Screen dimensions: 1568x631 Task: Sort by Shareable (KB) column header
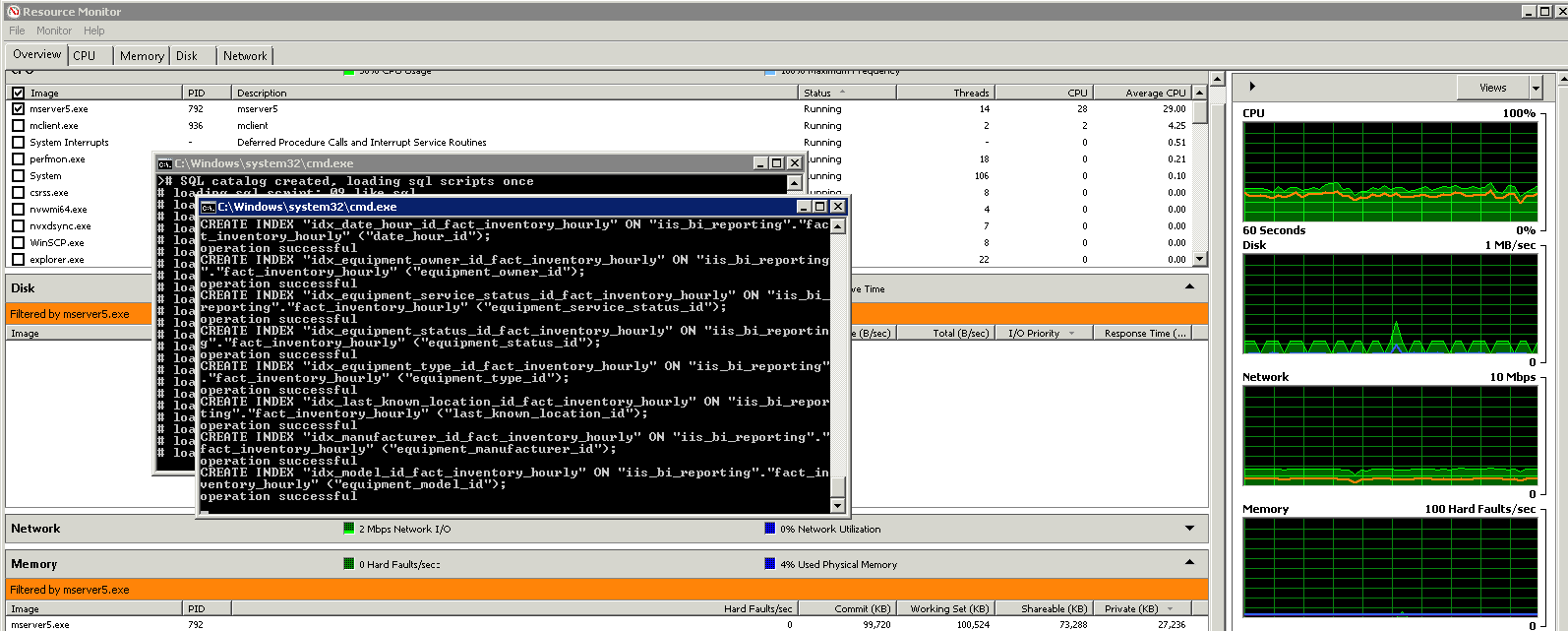pyautogui.click(x=1044, y=609)
